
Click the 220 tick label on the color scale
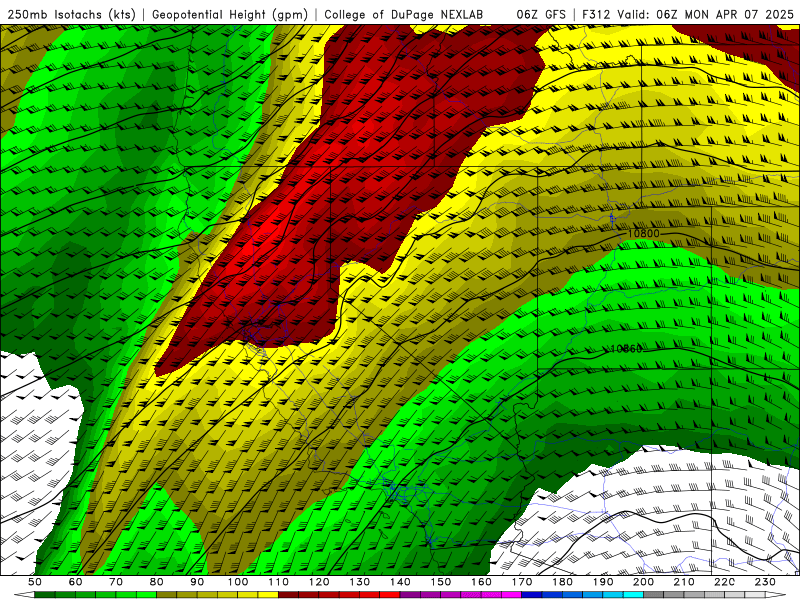[725, 582]
